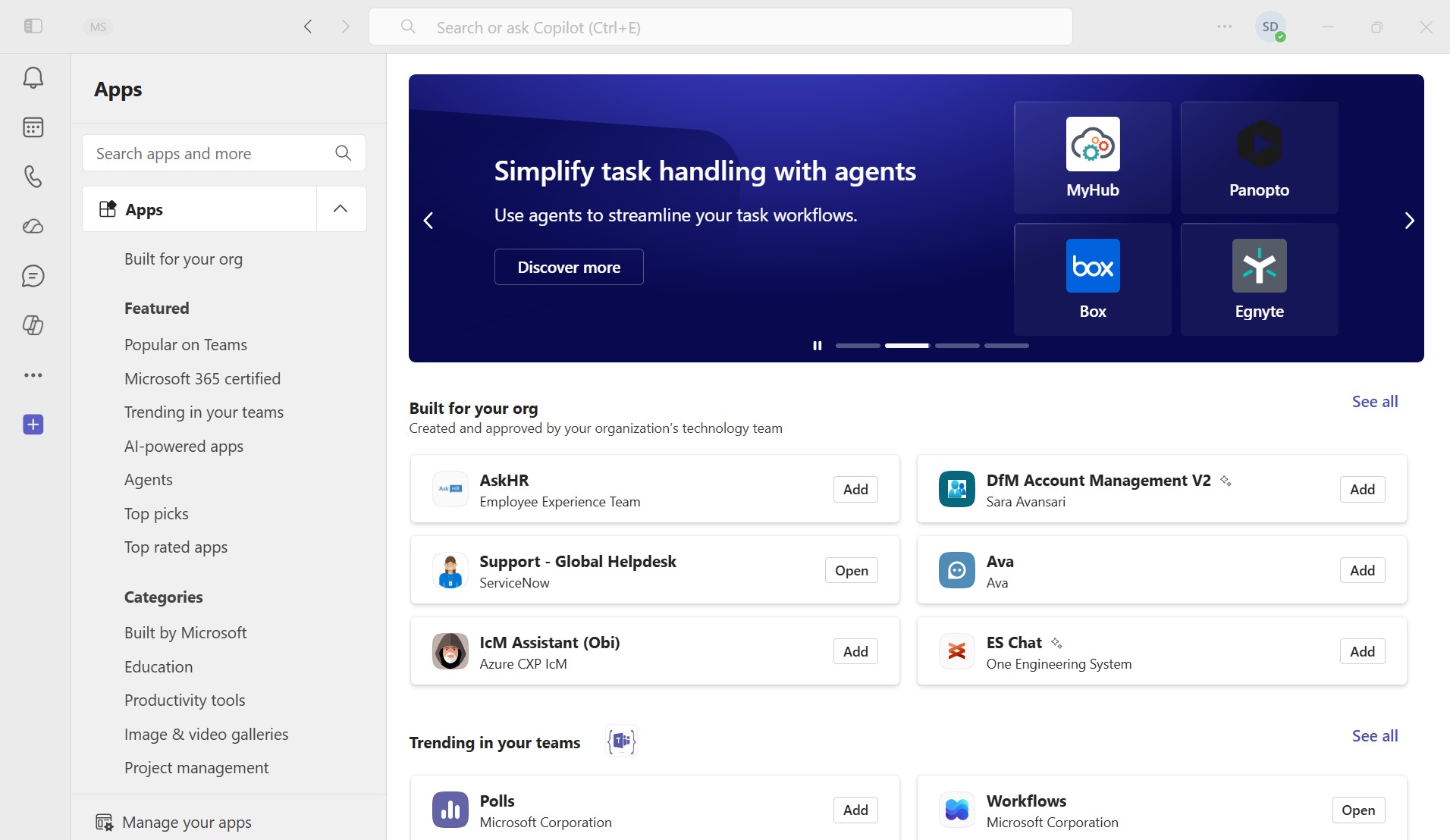Open the Workflows app
Screen dimensions: 1450x840
(1358, 810)
